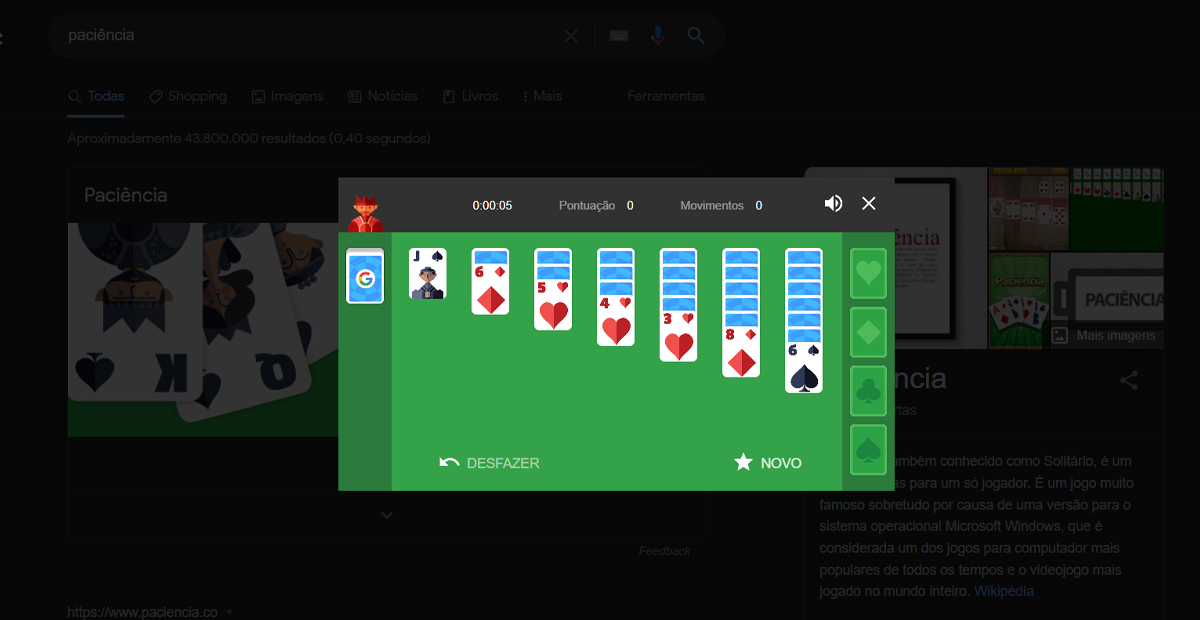
Task: Mute the solitaire game sound
Action: [x=833, y=204]
